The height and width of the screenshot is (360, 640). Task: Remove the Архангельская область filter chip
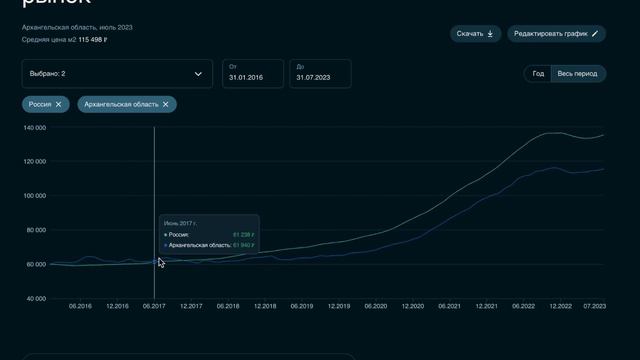click(x=165, y=104)
